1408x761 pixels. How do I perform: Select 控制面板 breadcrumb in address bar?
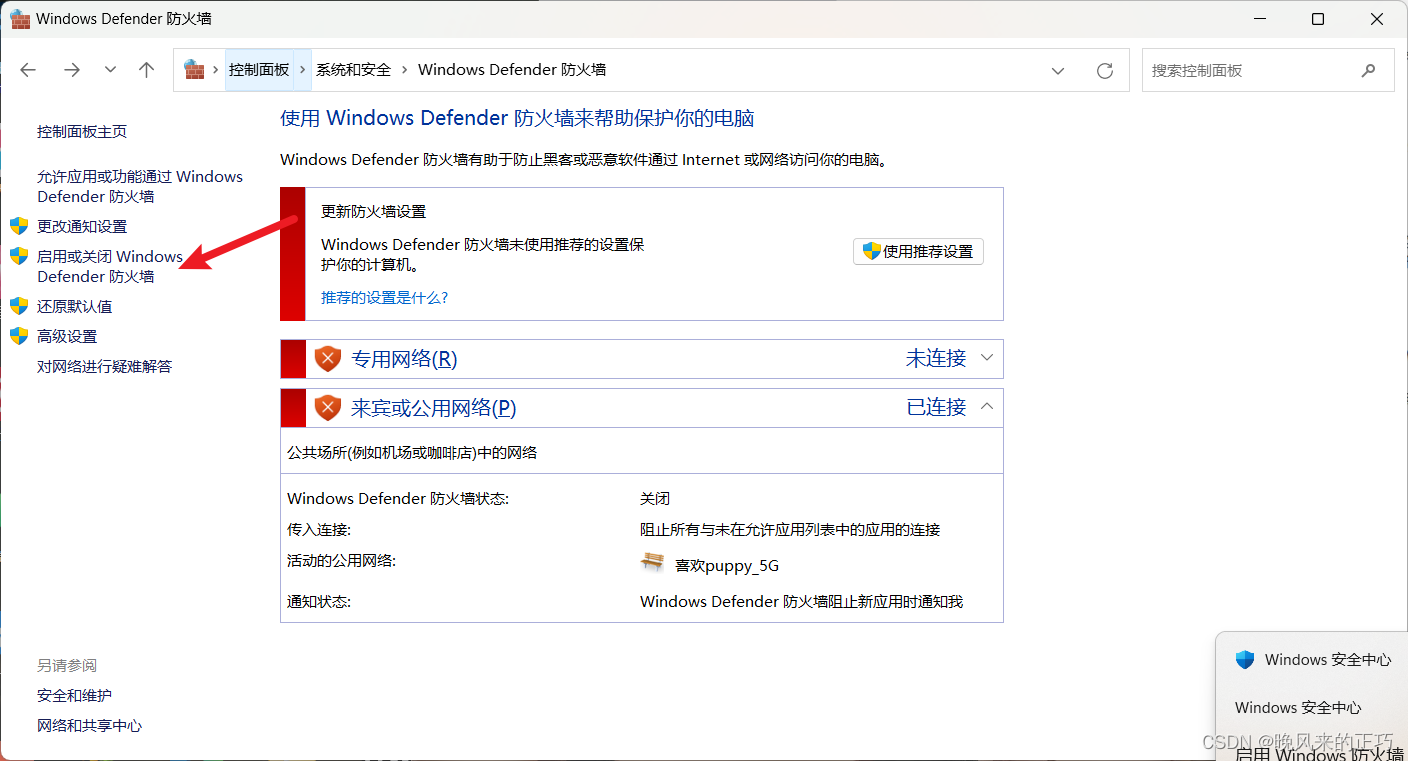tap(259, 70)
